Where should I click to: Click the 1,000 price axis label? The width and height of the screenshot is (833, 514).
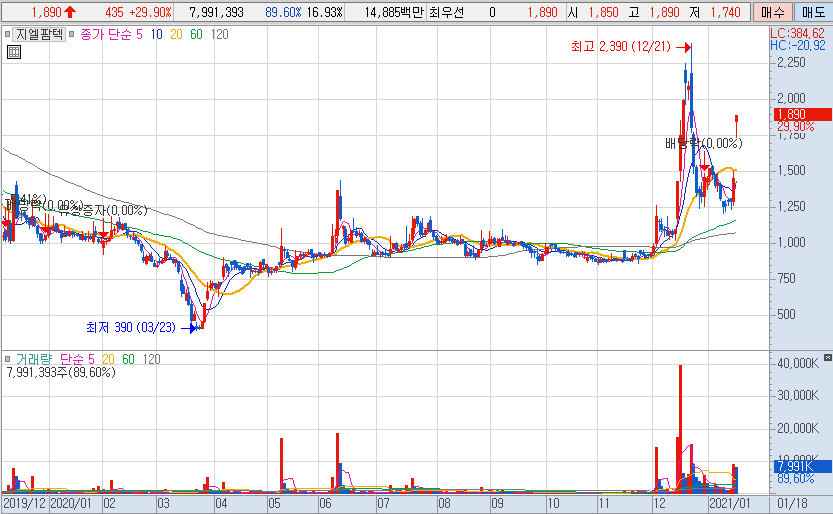pyautogui.click(x=791, y=243)
